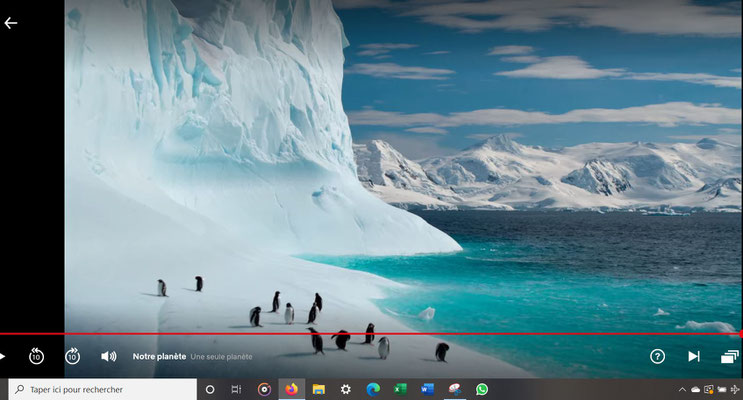Click the battery tray icon
This screenshot has width=743, height=400.
pos(722,390)
